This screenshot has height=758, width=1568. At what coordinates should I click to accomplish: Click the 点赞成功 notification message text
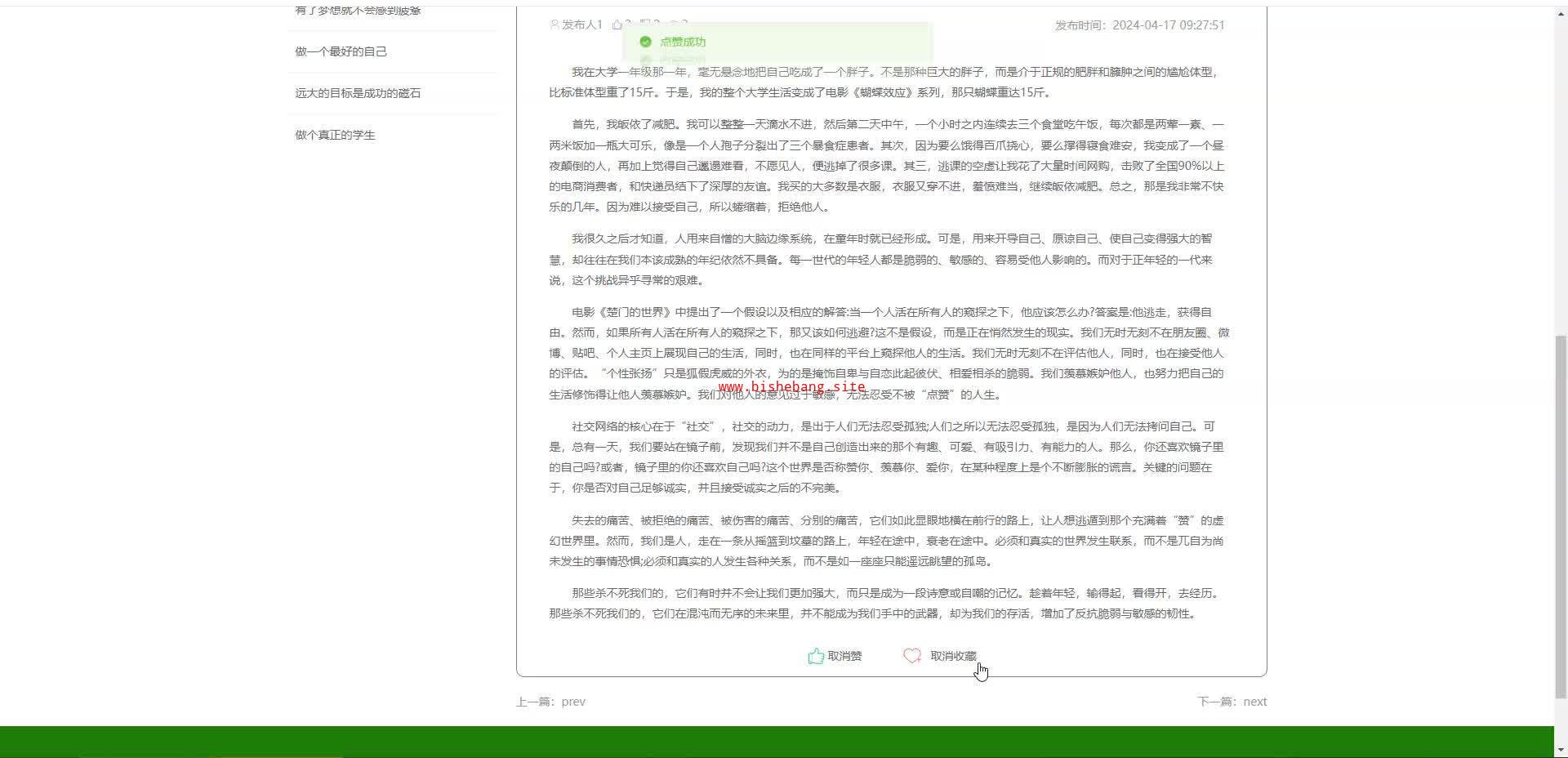pos(683,42)
